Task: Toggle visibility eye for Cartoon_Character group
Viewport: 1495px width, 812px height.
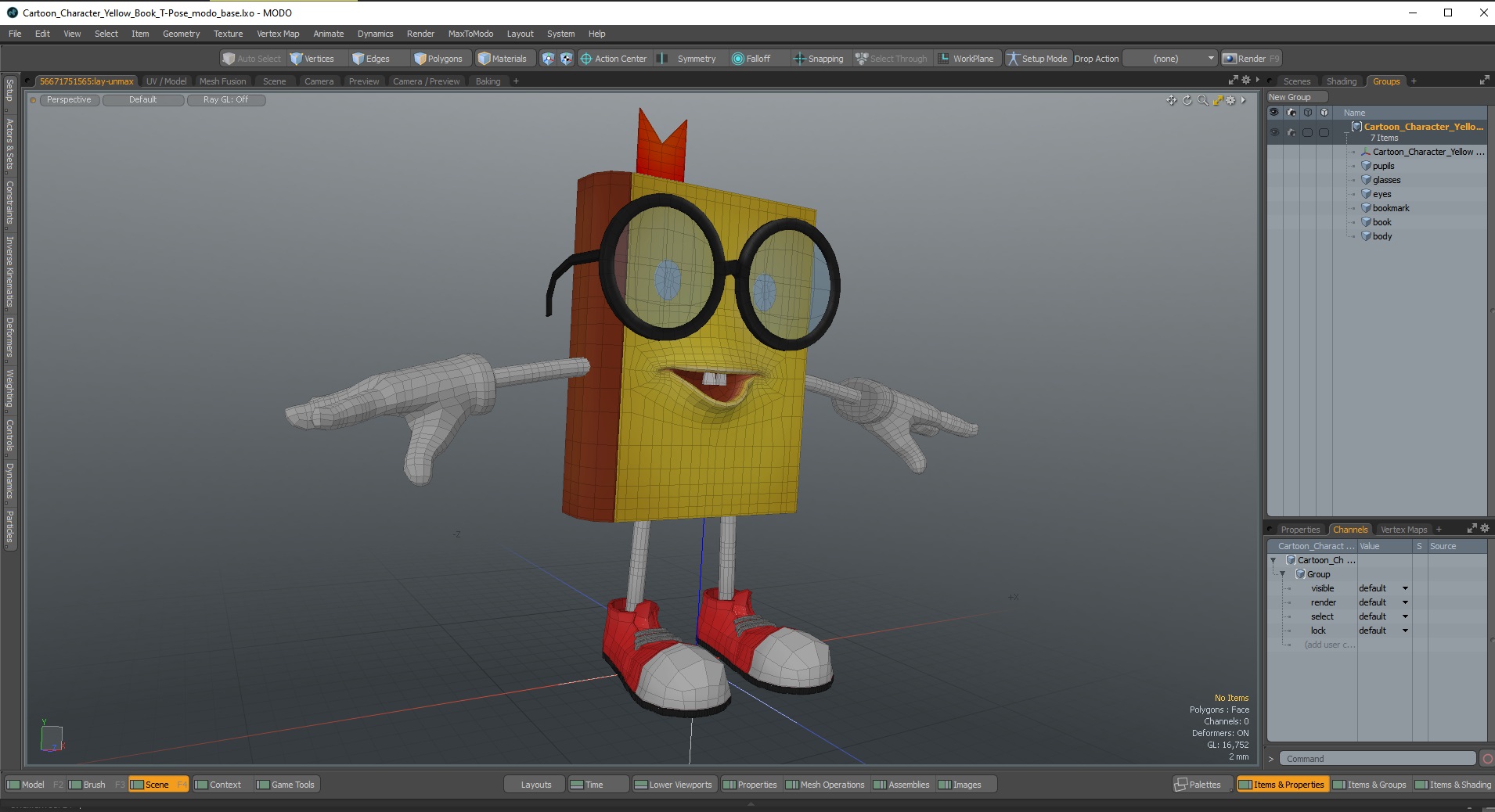Action: coord(1274,132)
